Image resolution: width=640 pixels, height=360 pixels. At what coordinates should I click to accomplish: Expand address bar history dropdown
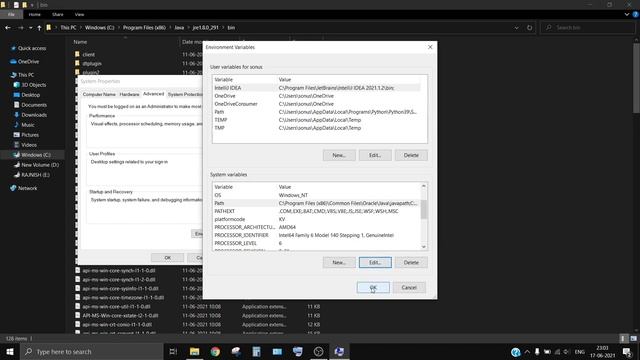(x=516, y=28)
